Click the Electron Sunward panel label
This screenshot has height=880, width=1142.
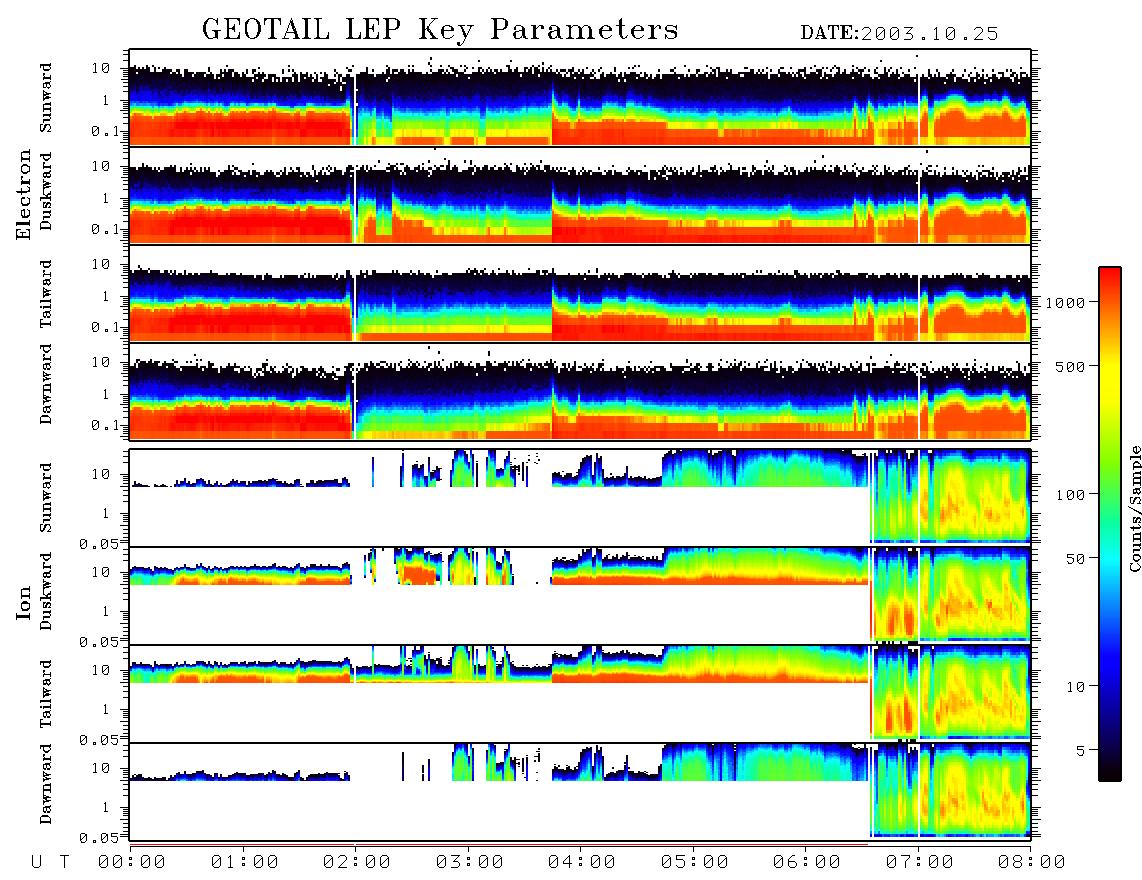[46, 98]
